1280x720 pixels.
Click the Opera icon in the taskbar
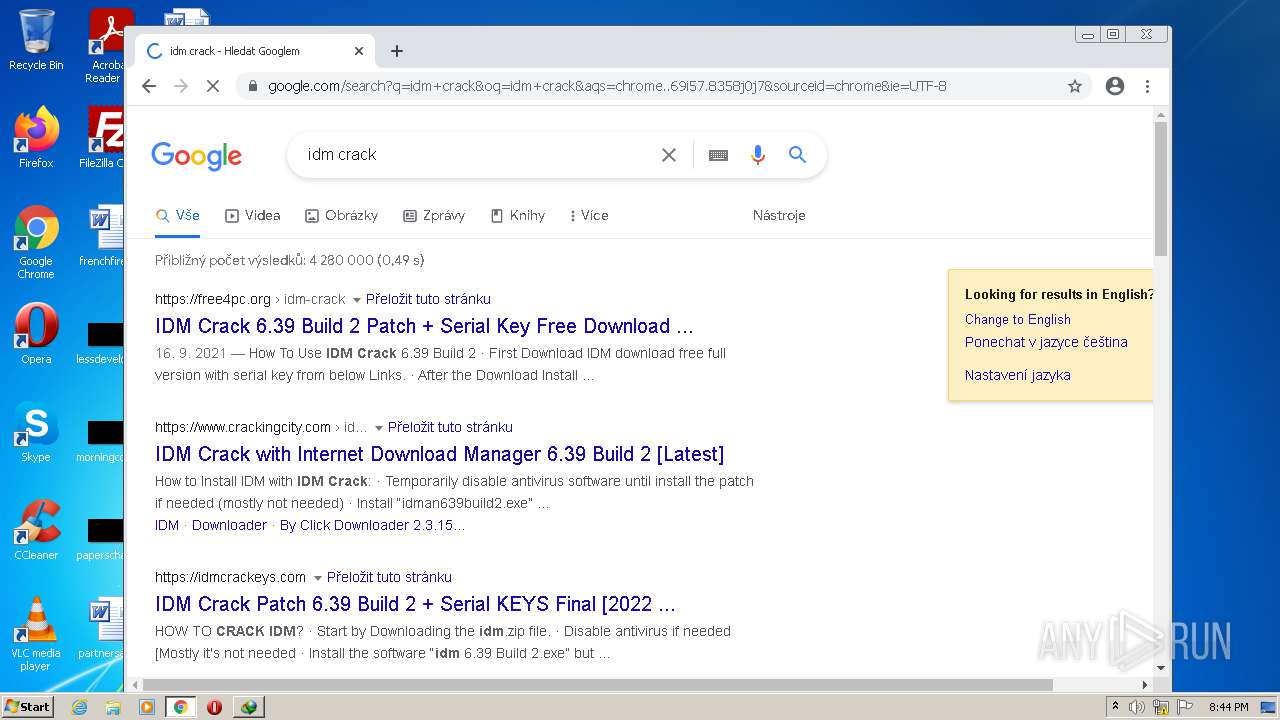[214, 707]
